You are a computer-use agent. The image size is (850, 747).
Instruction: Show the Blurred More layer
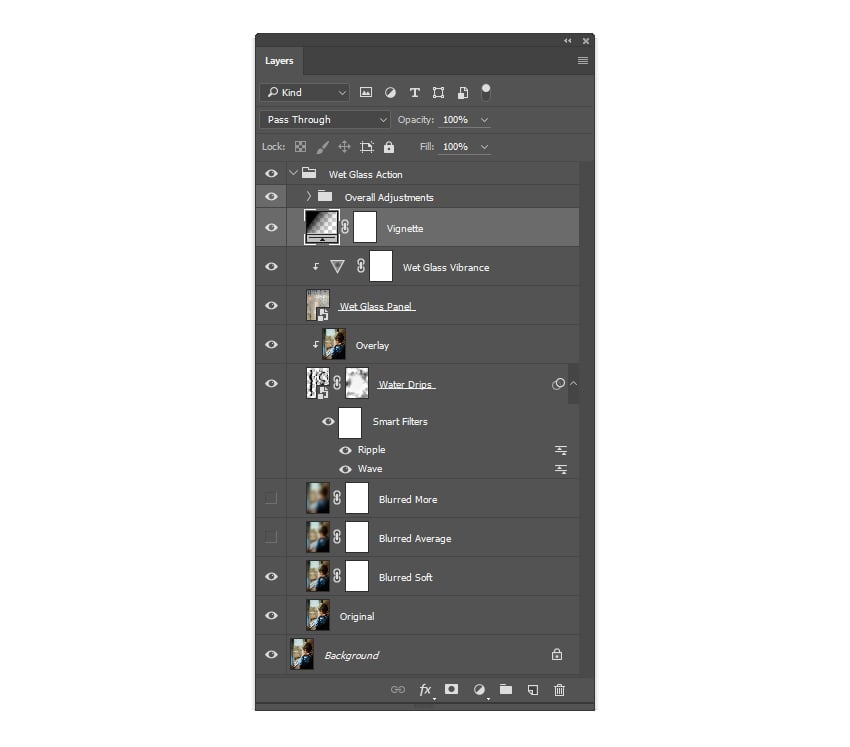pos(271,498)
